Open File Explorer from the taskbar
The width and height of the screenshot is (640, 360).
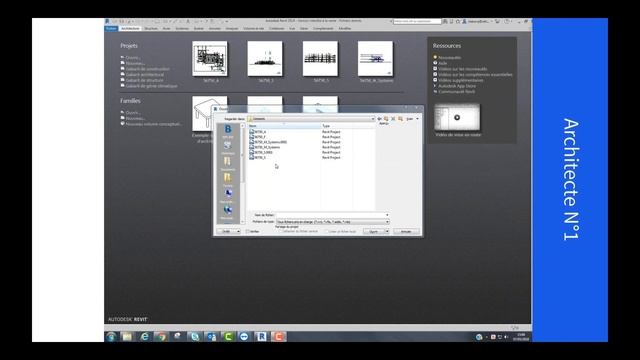pos(127,336)
